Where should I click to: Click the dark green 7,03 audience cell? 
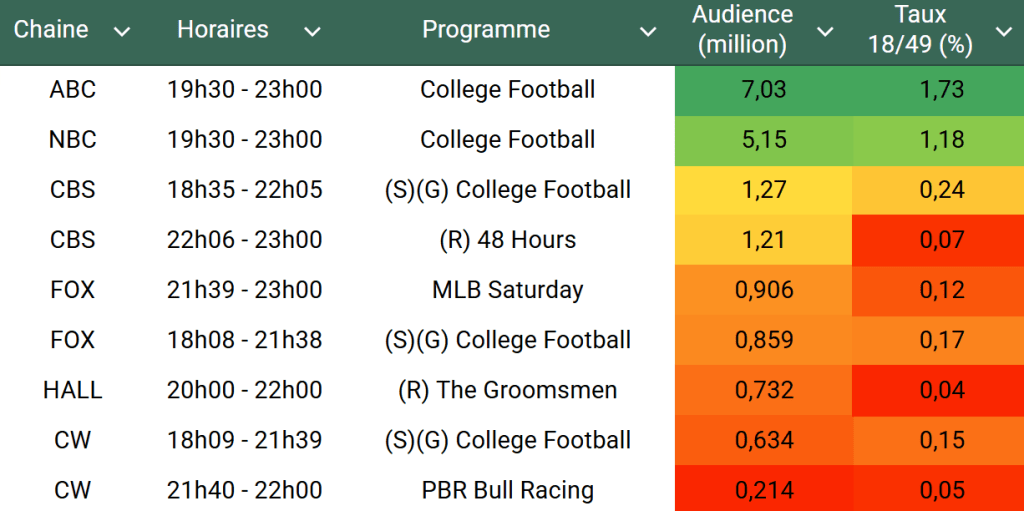click(764, 90)
